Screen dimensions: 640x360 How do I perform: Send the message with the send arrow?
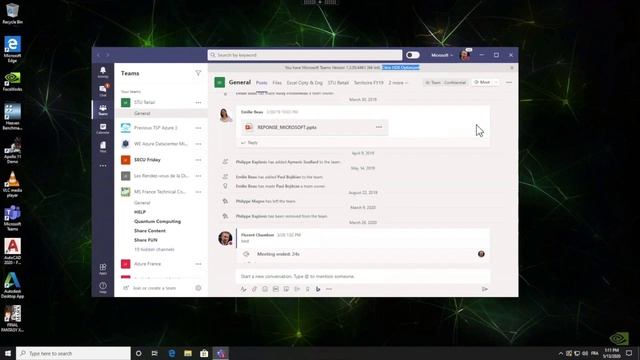pyautogui.click(x=484, y=289)
